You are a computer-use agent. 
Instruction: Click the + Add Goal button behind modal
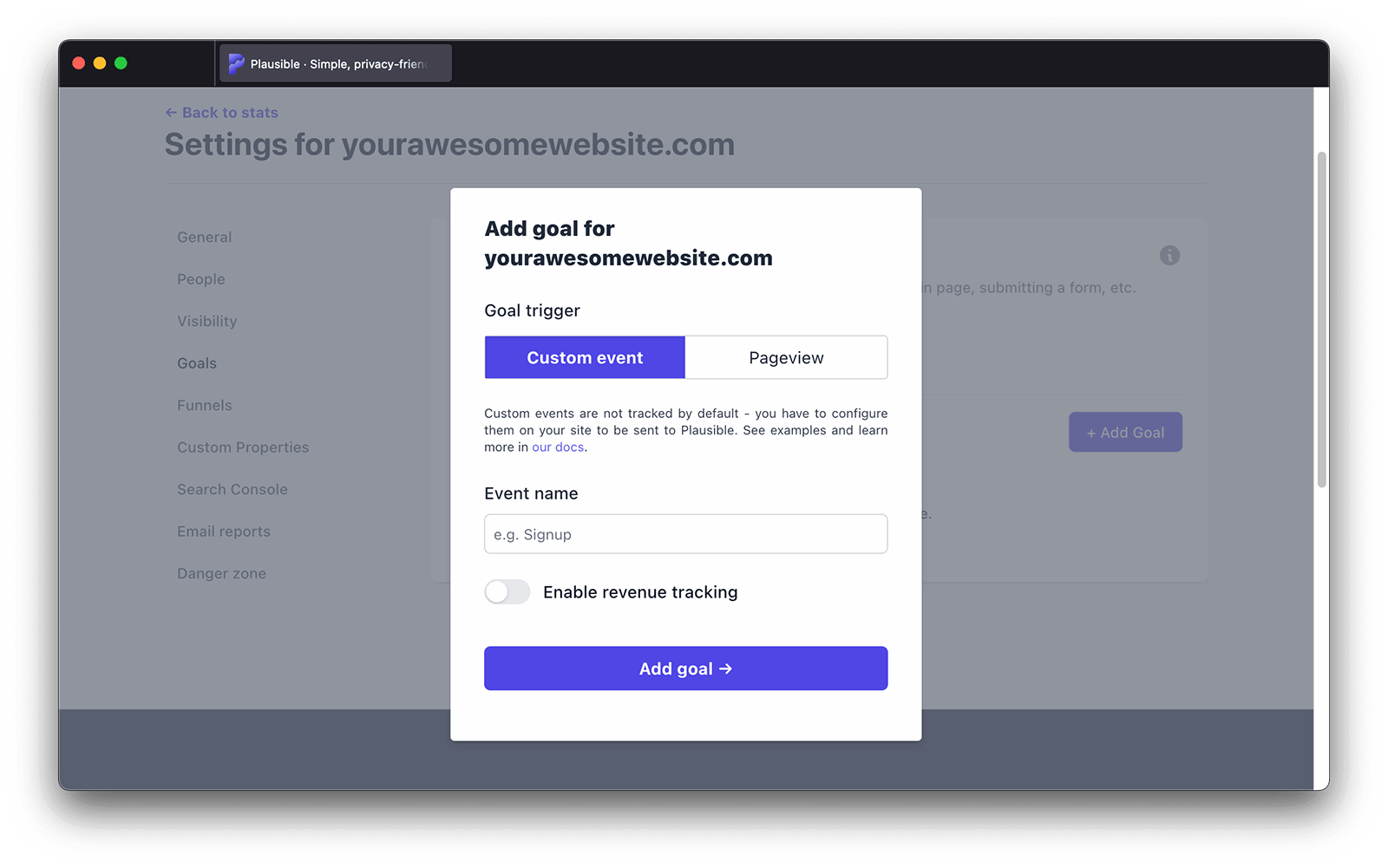tap(1125, 433)
